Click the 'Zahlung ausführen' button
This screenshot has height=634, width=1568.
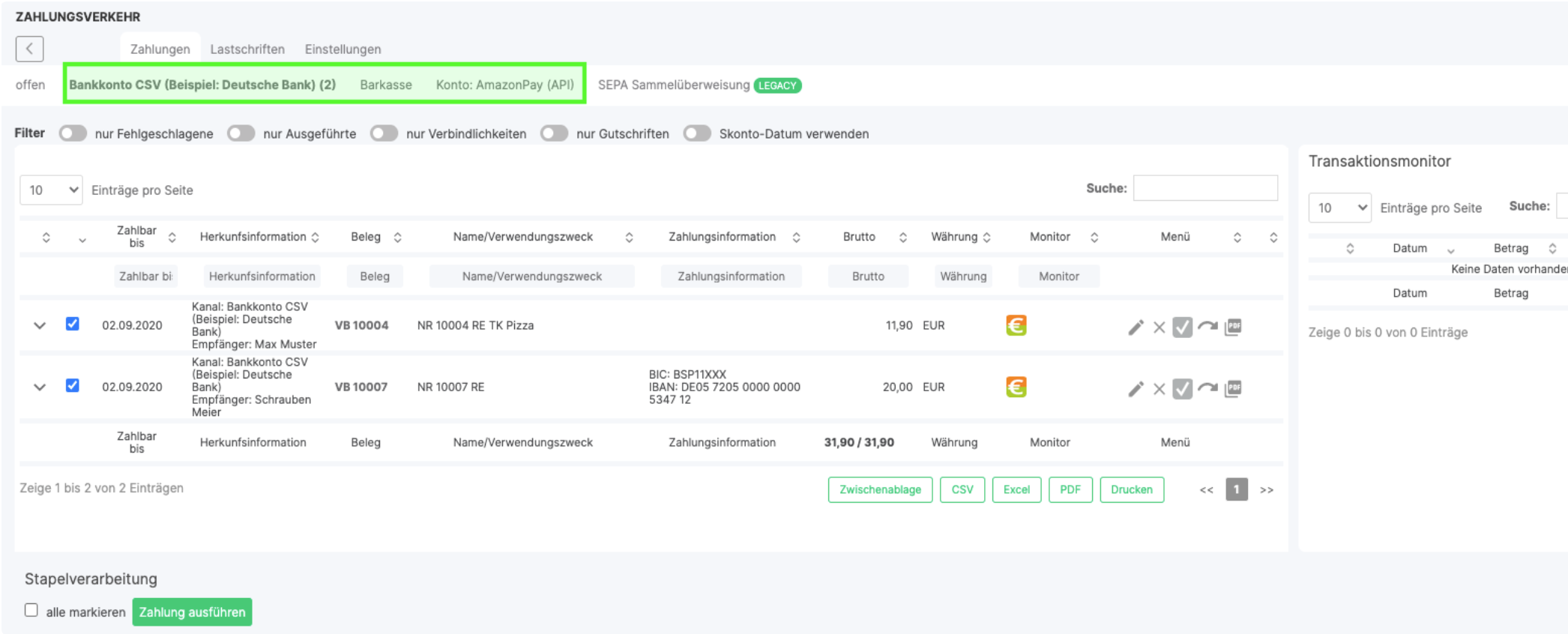click(x=192, y=612)
